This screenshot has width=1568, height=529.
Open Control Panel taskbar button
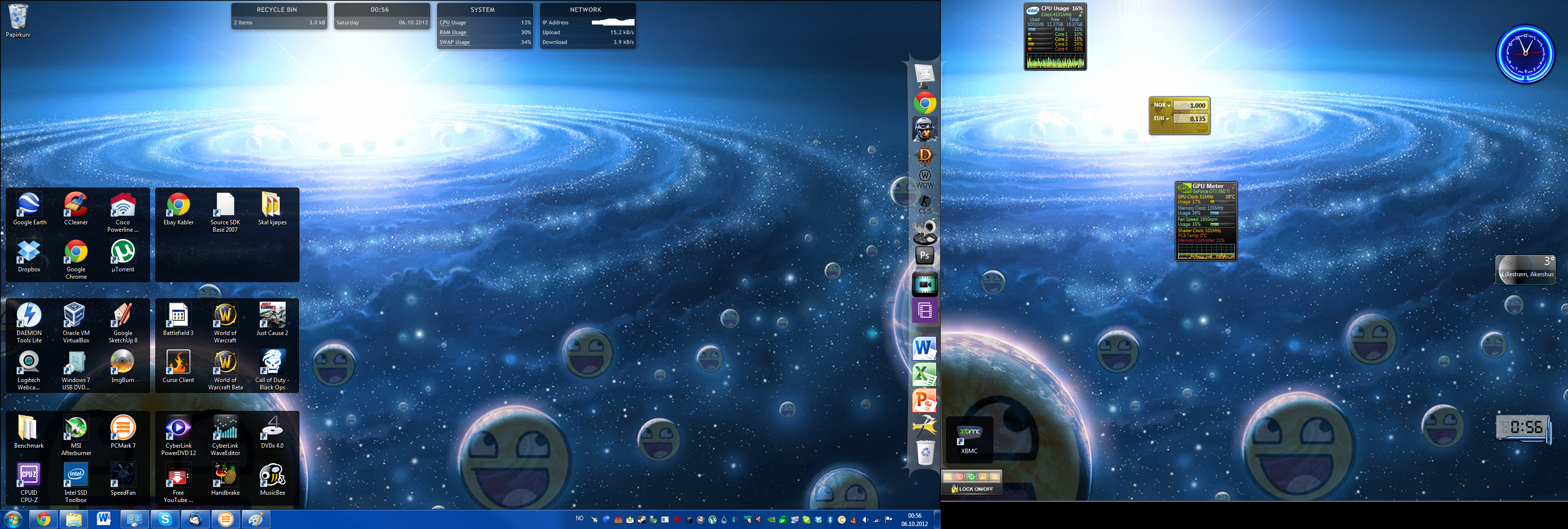pos(135,519)
